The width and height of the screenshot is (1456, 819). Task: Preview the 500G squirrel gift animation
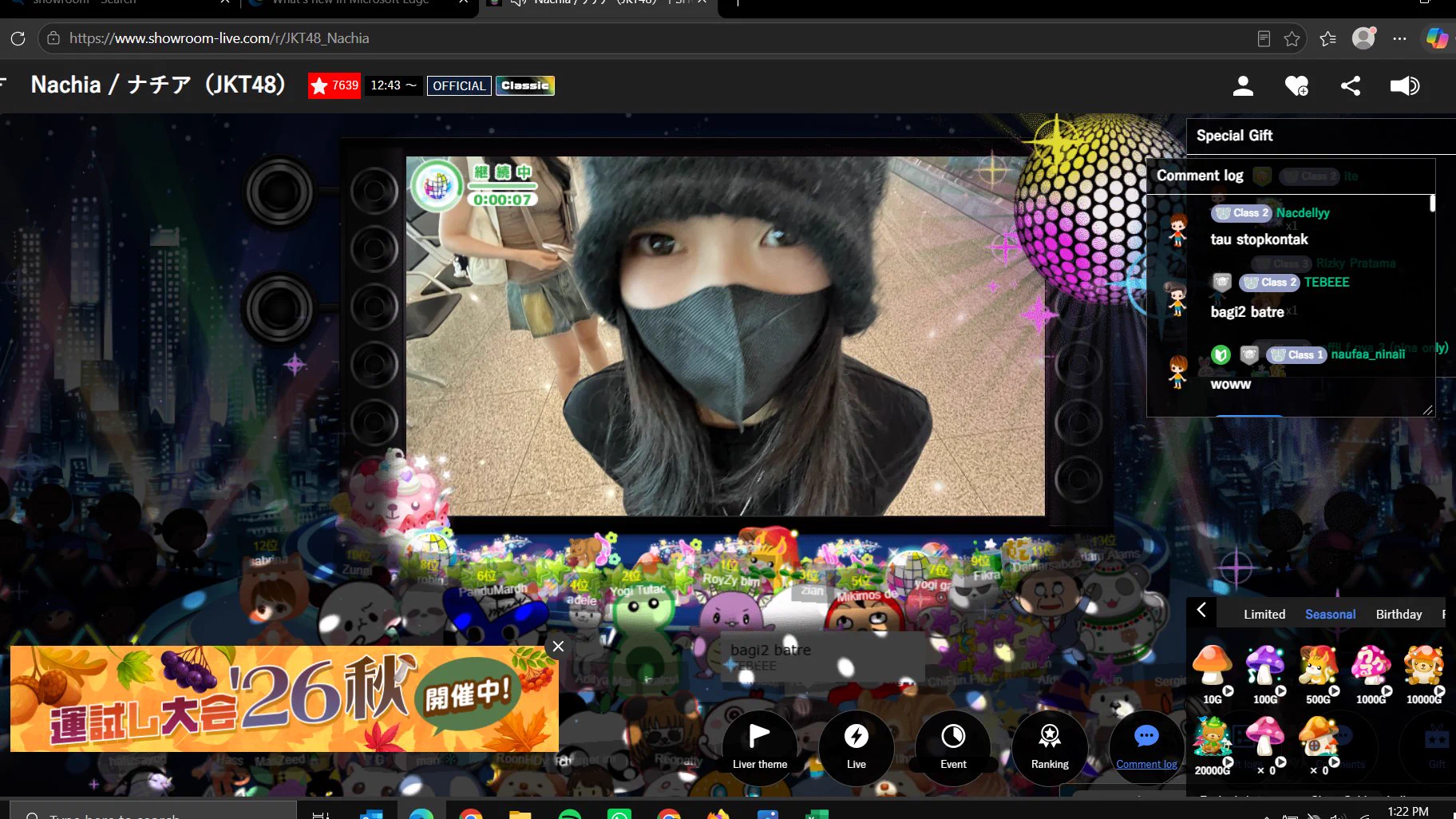pos(1334,691)
